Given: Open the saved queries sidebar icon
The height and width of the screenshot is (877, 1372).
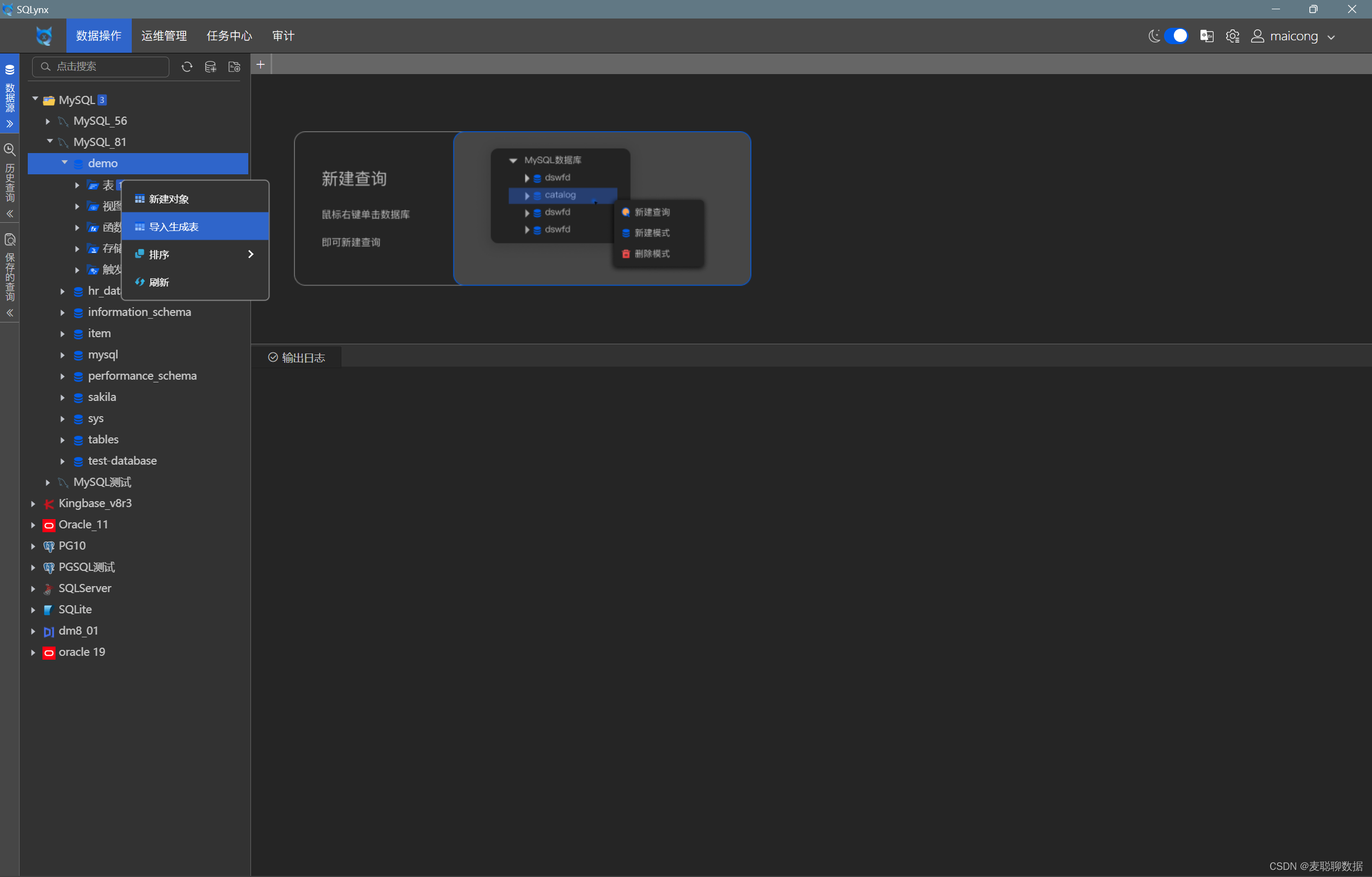Looking at the screenshot, I should (x=10, y=240).
